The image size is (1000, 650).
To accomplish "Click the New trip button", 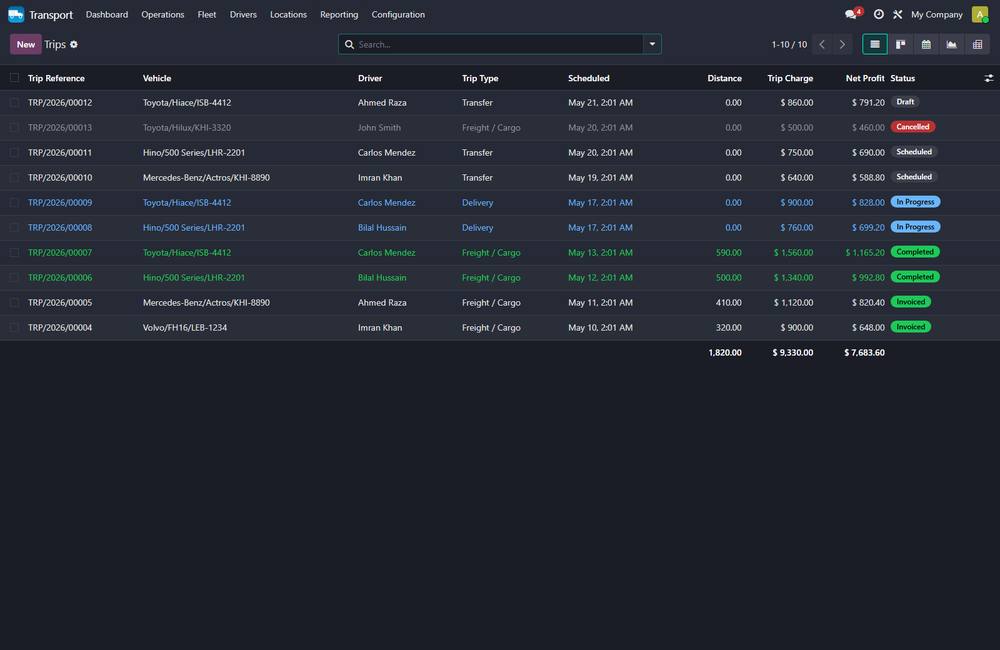I will 26,44.
